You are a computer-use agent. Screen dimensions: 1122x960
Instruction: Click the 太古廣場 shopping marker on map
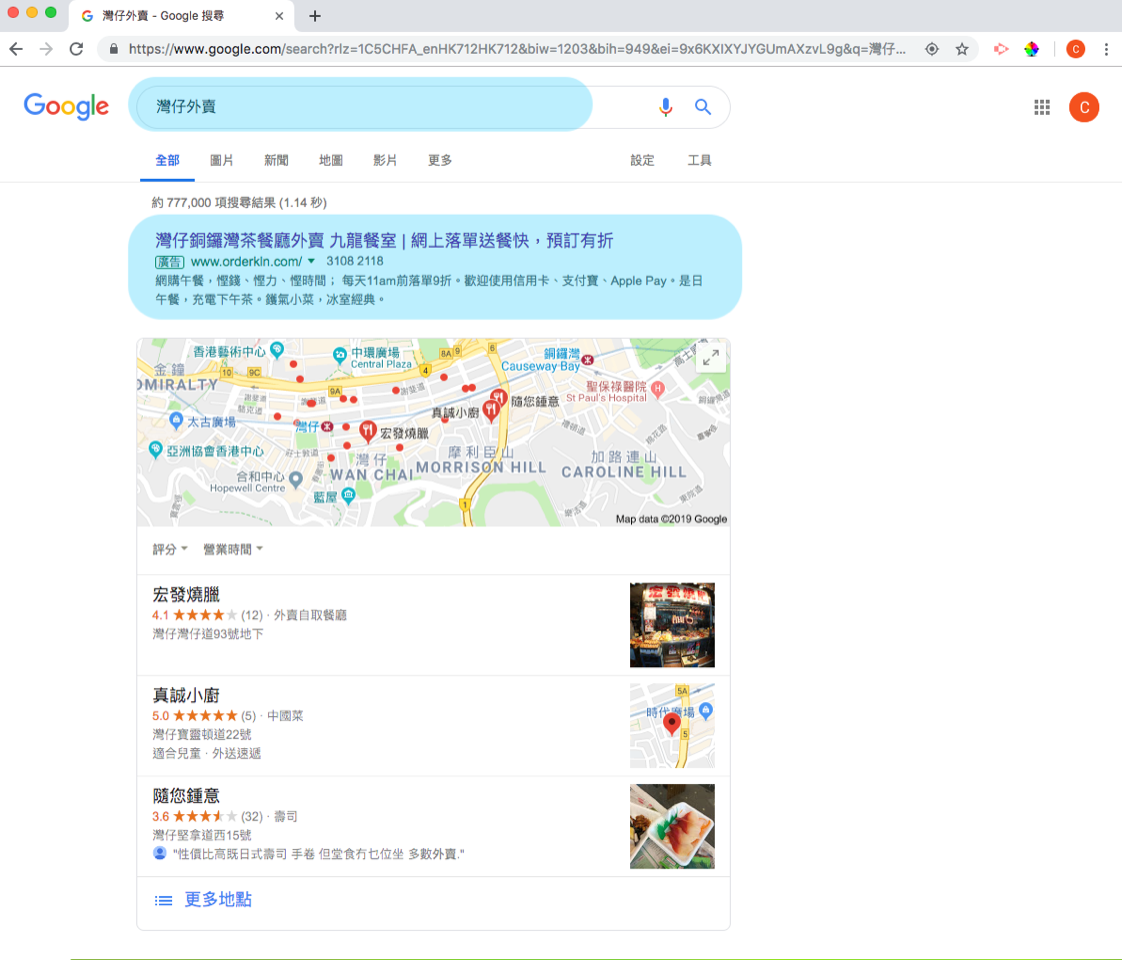tap(176, 421)
